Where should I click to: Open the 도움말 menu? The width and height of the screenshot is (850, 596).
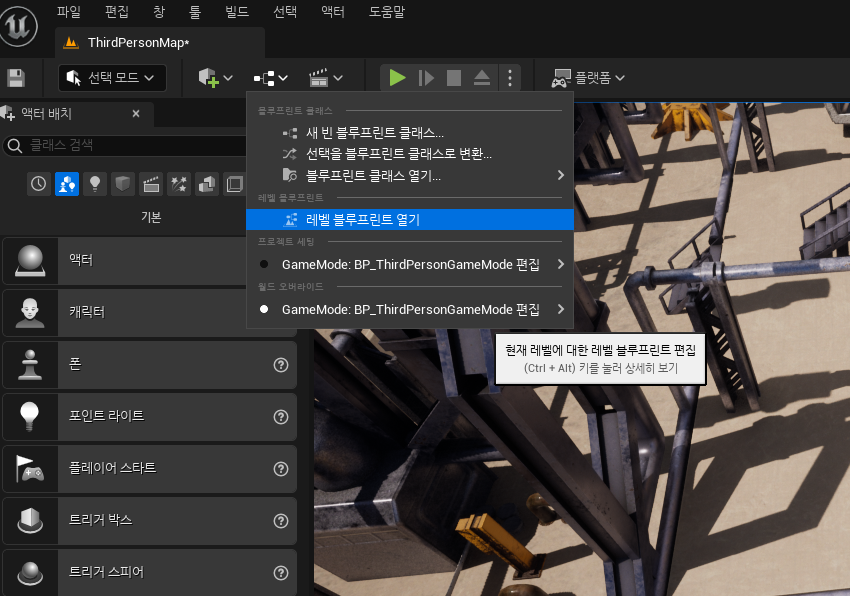(x=387, y=11)
